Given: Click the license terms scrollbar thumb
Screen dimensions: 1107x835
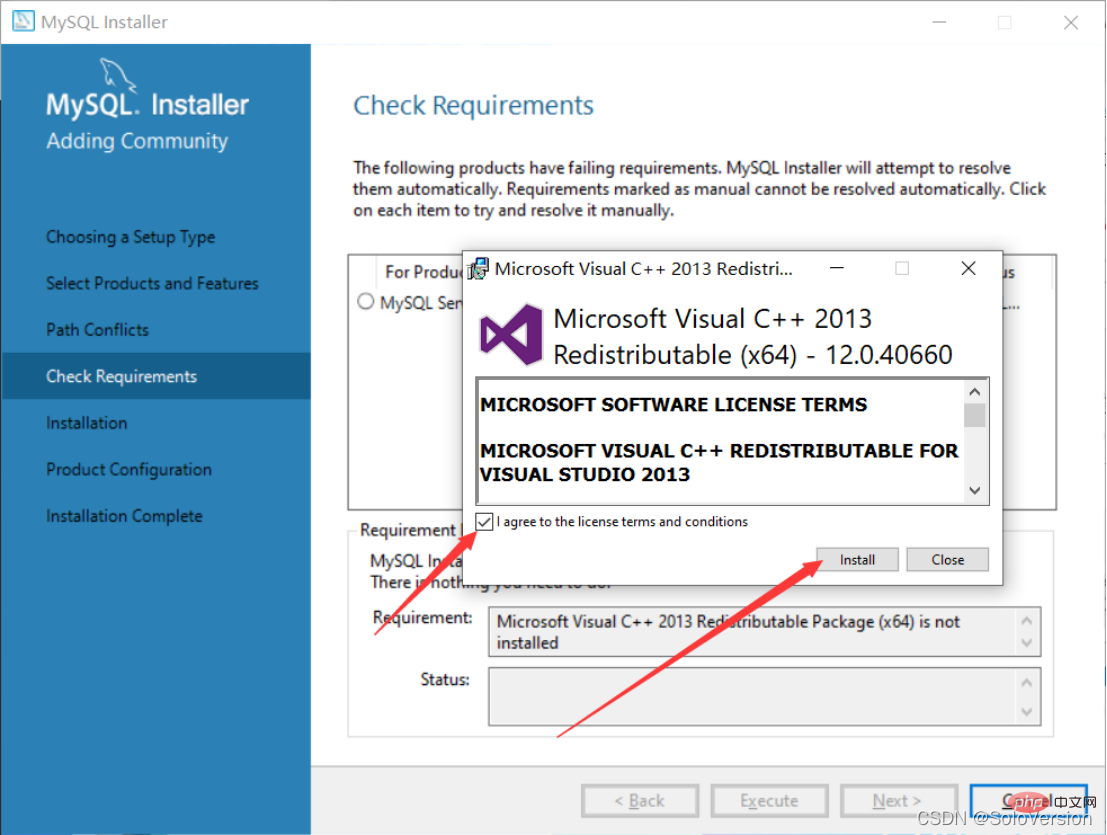Looking at the screenshot, I should 974,416.
